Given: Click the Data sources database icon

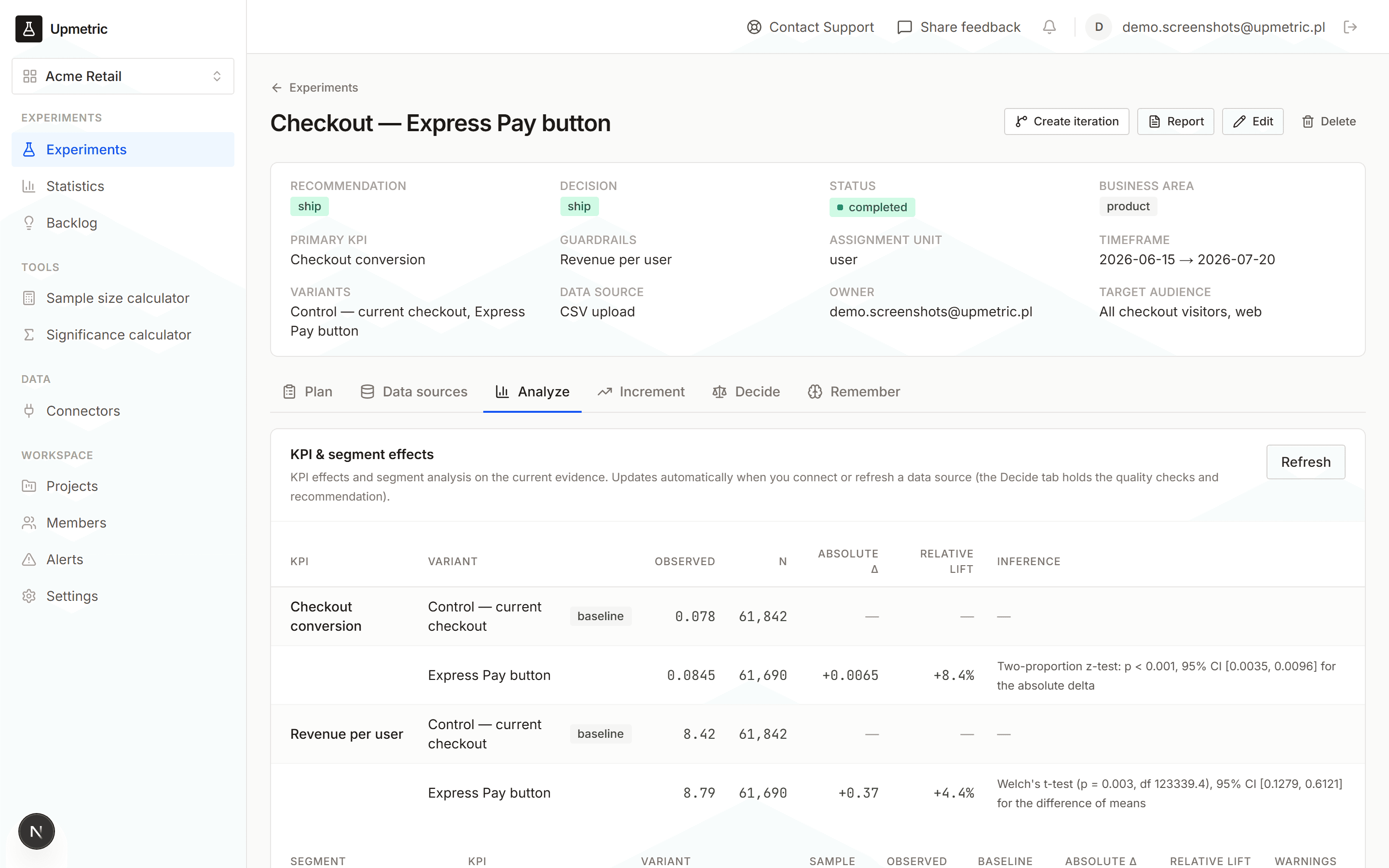Looking at the screenshot, I should [x=368, y=392].
